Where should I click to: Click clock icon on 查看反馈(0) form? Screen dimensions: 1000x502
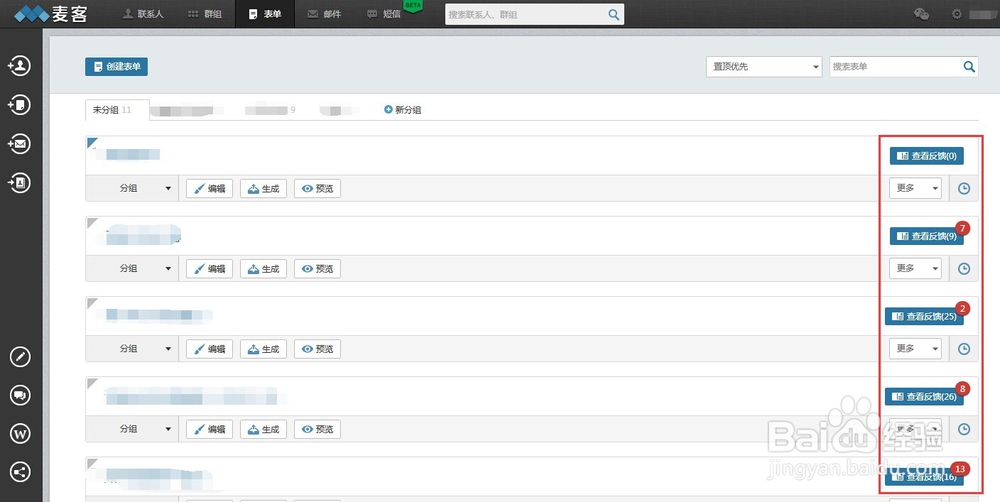point(964,189)
